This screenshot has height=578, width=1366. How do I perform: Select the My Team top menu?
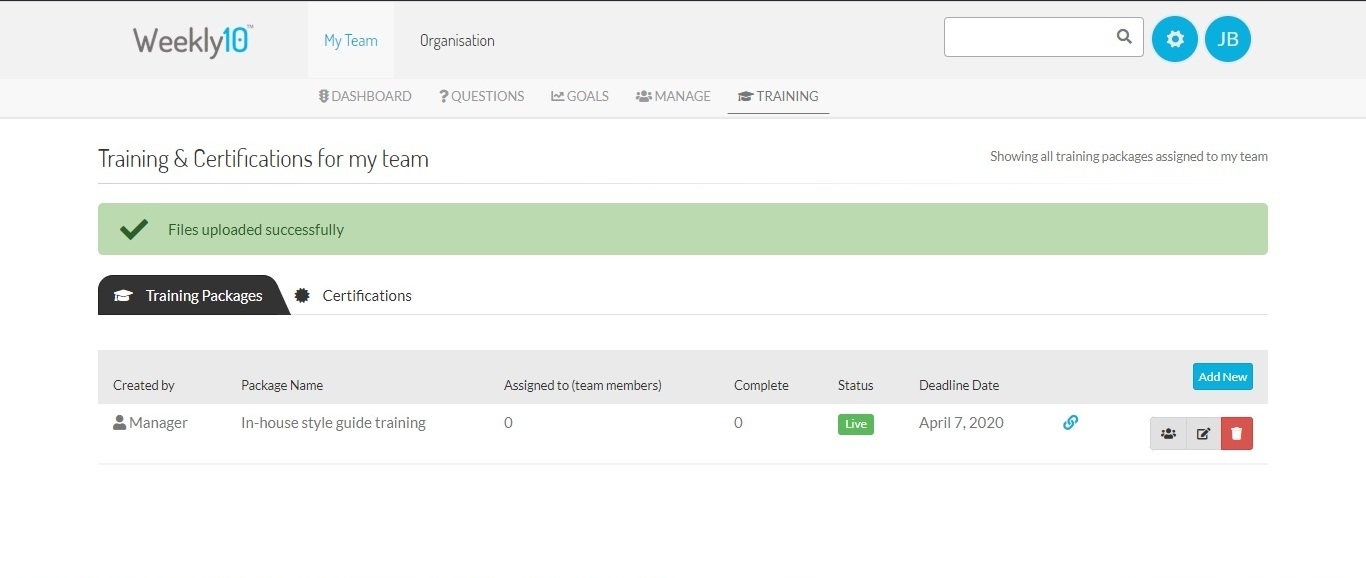pos(351,41)
